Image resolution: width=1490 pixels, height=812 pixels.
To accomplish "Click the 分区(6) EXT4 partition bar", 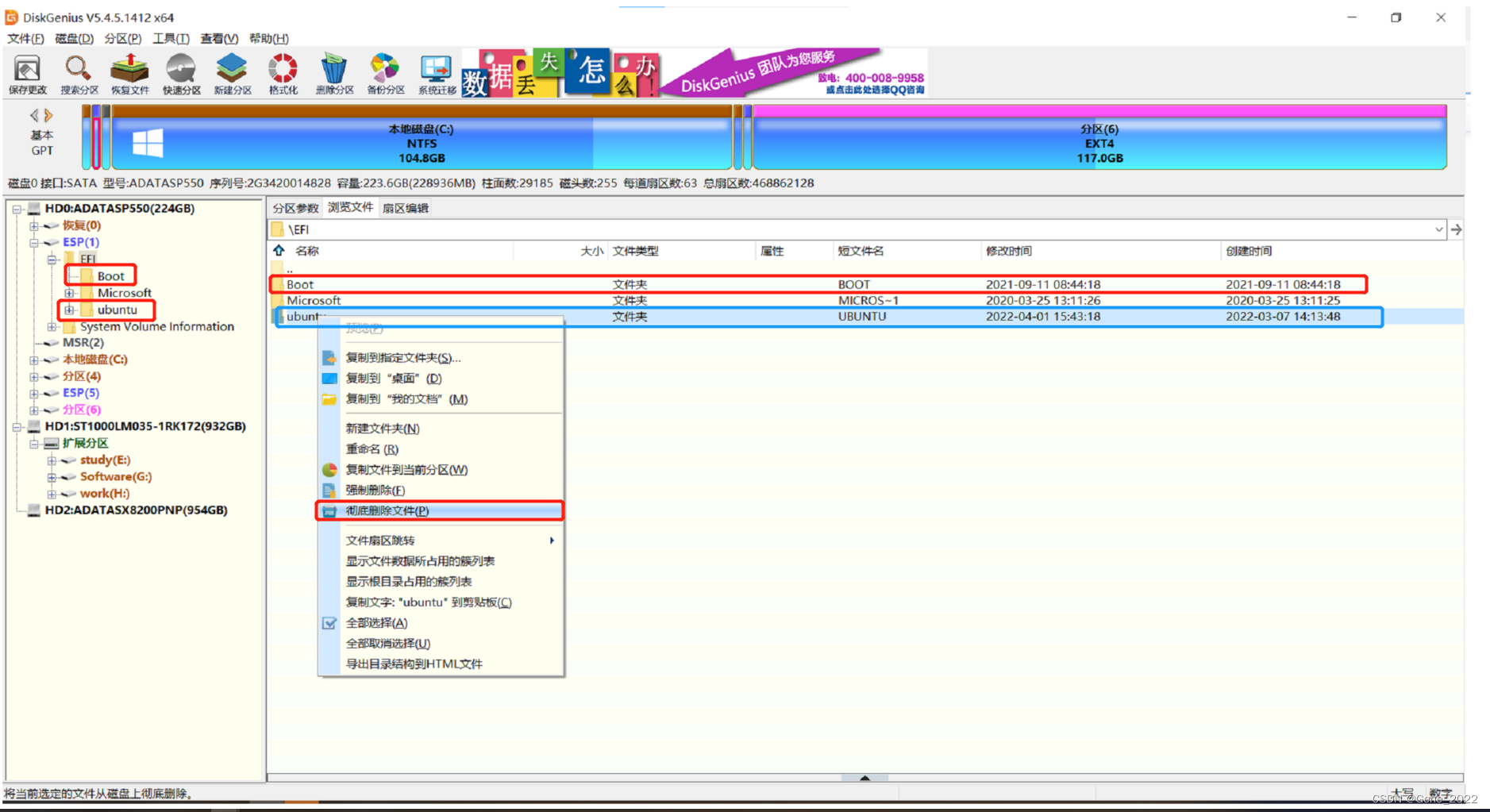I will [1099, 137].
